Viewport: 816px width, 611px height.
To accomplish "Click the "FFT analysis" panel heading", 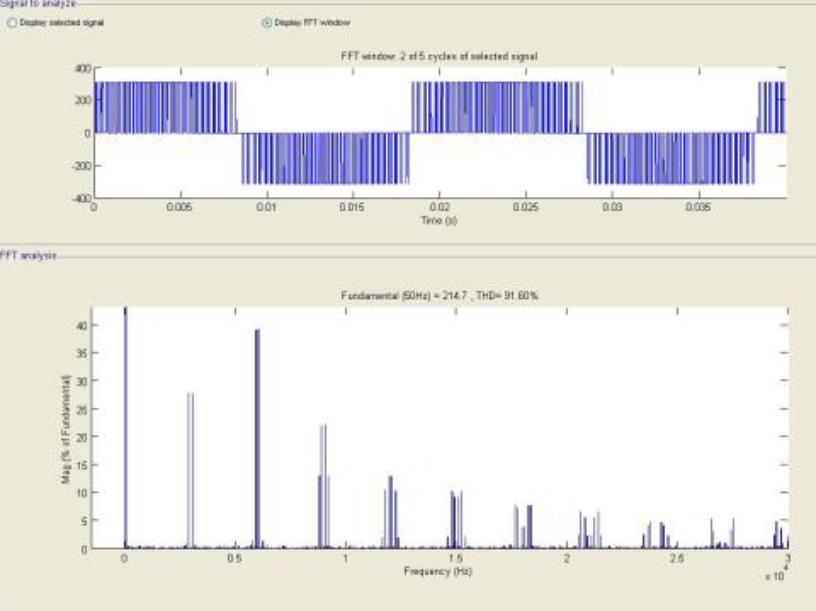I will tap(29, 256).
